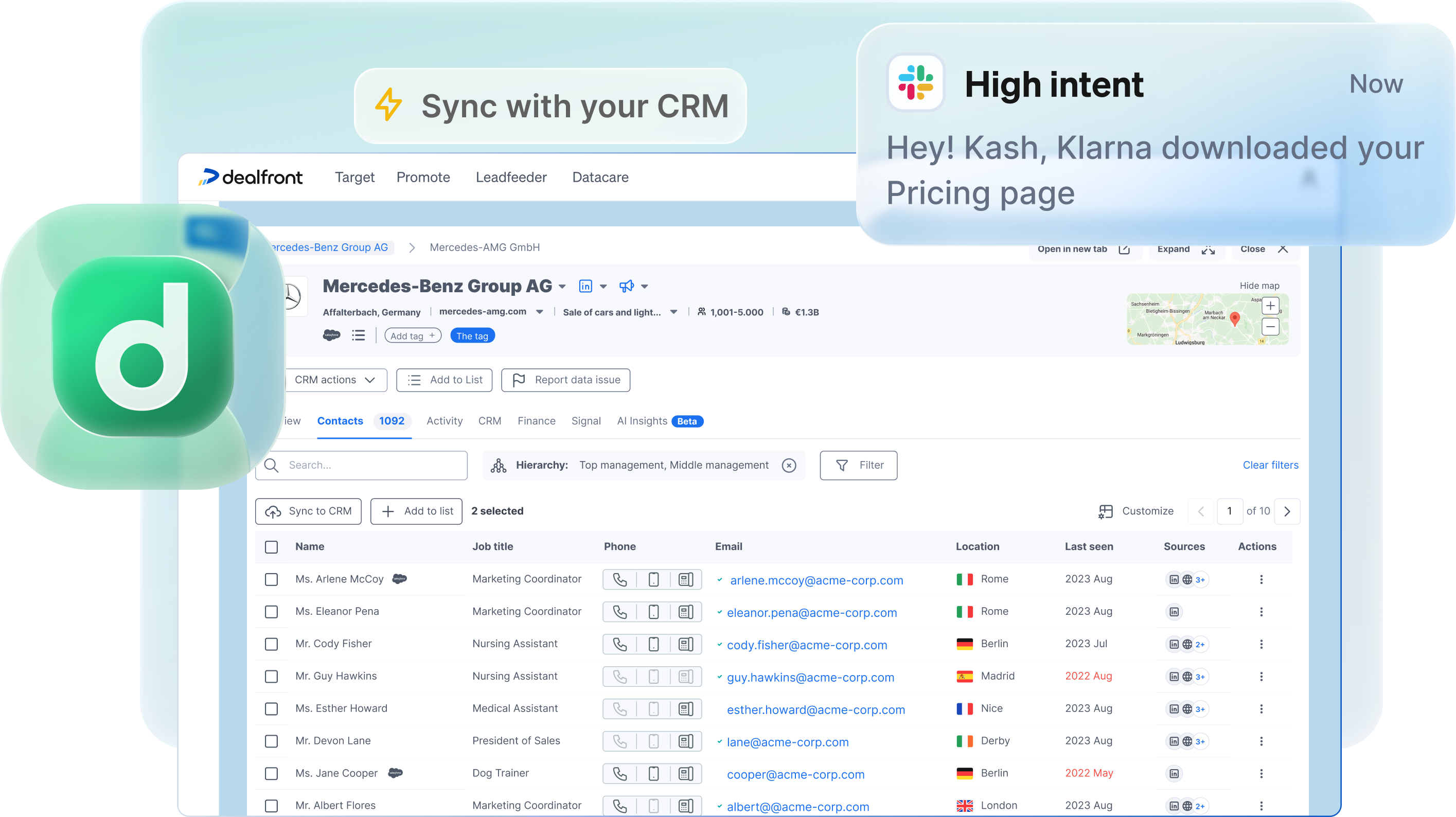Zoom in on the map

(1270, 306)
